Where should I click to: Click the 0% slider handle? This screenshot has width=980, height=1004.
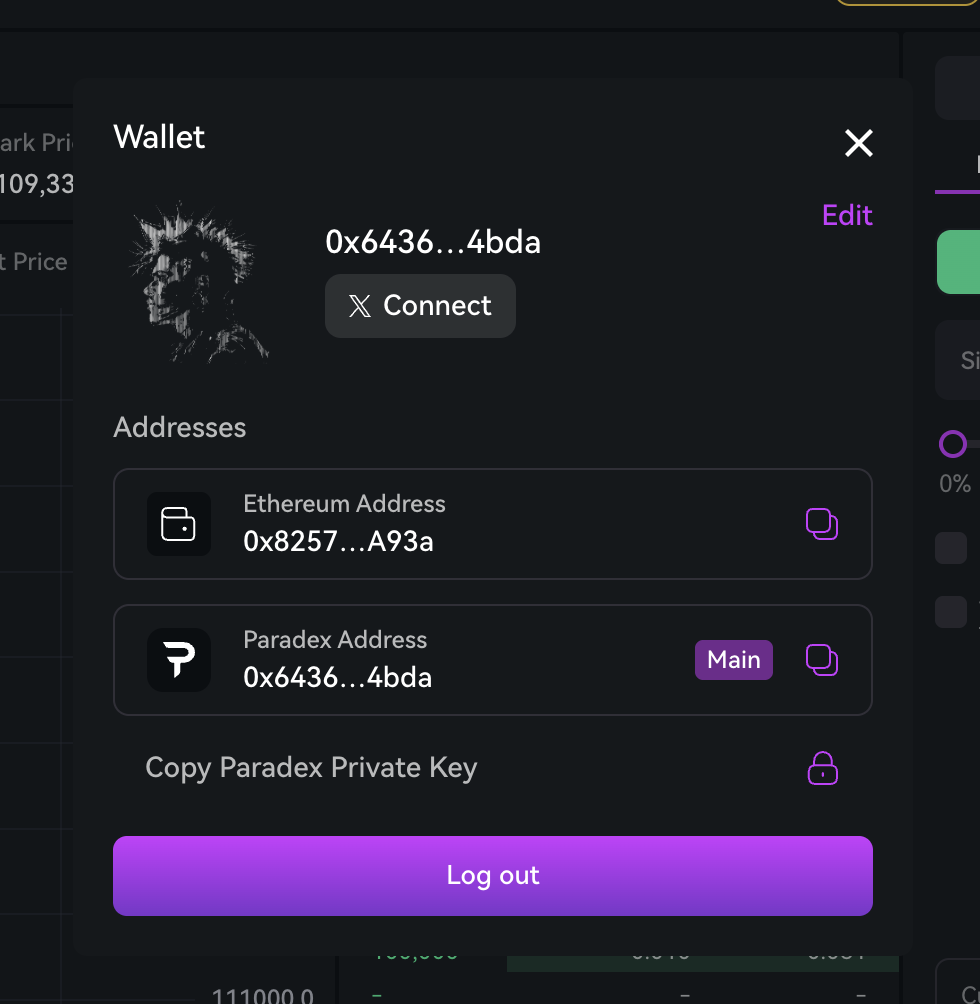coord(952,444)
